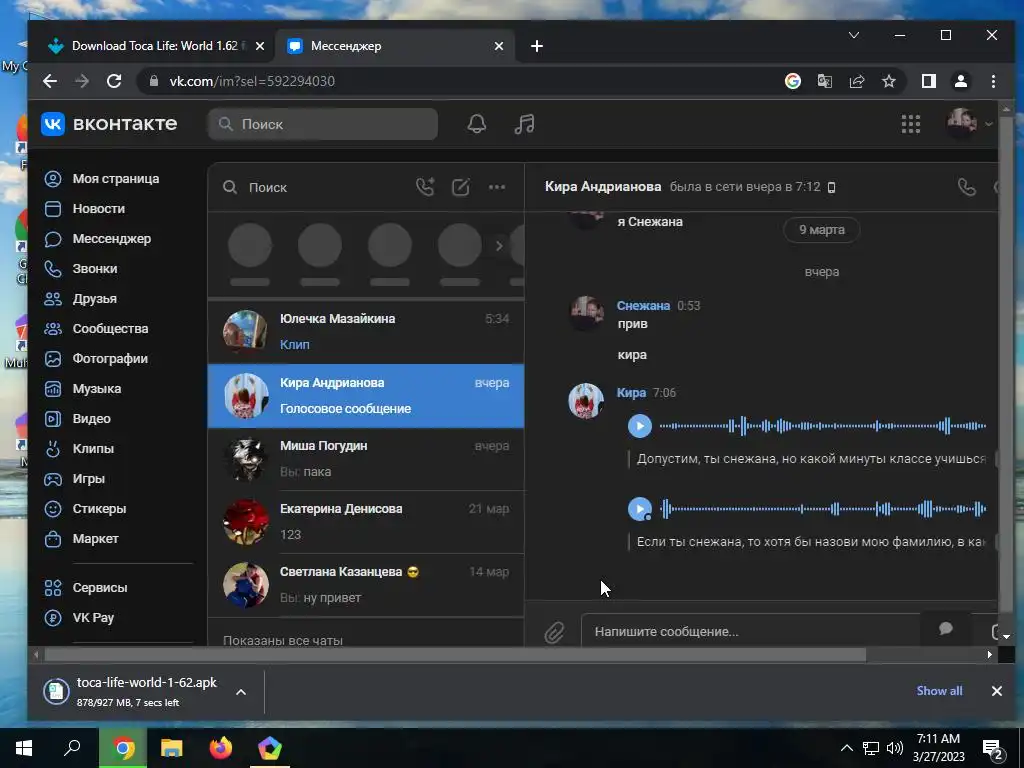Click the VK logo home icon
The height and width of the screenshot is (768, 1024).
click(53, 123)
